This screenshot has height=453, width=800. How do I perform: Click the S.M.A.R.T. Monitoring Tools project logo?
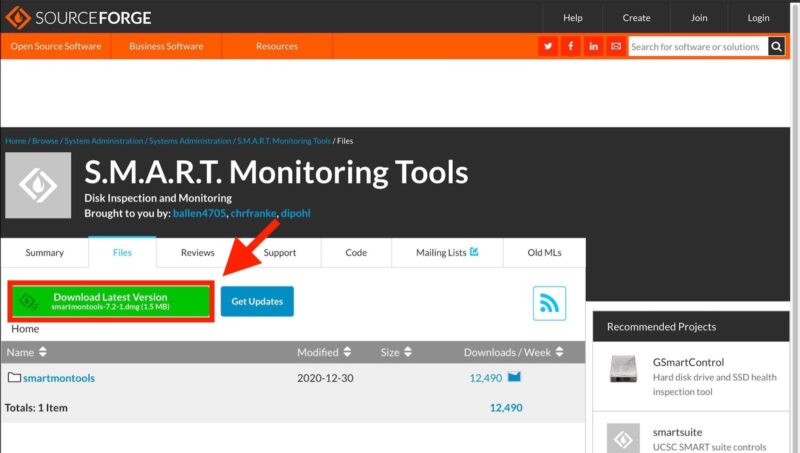38,185
